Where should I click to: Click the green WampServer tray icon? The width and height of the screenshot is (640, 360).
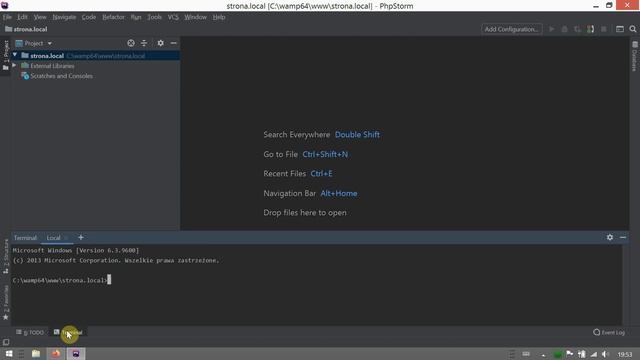coord(558,354)
